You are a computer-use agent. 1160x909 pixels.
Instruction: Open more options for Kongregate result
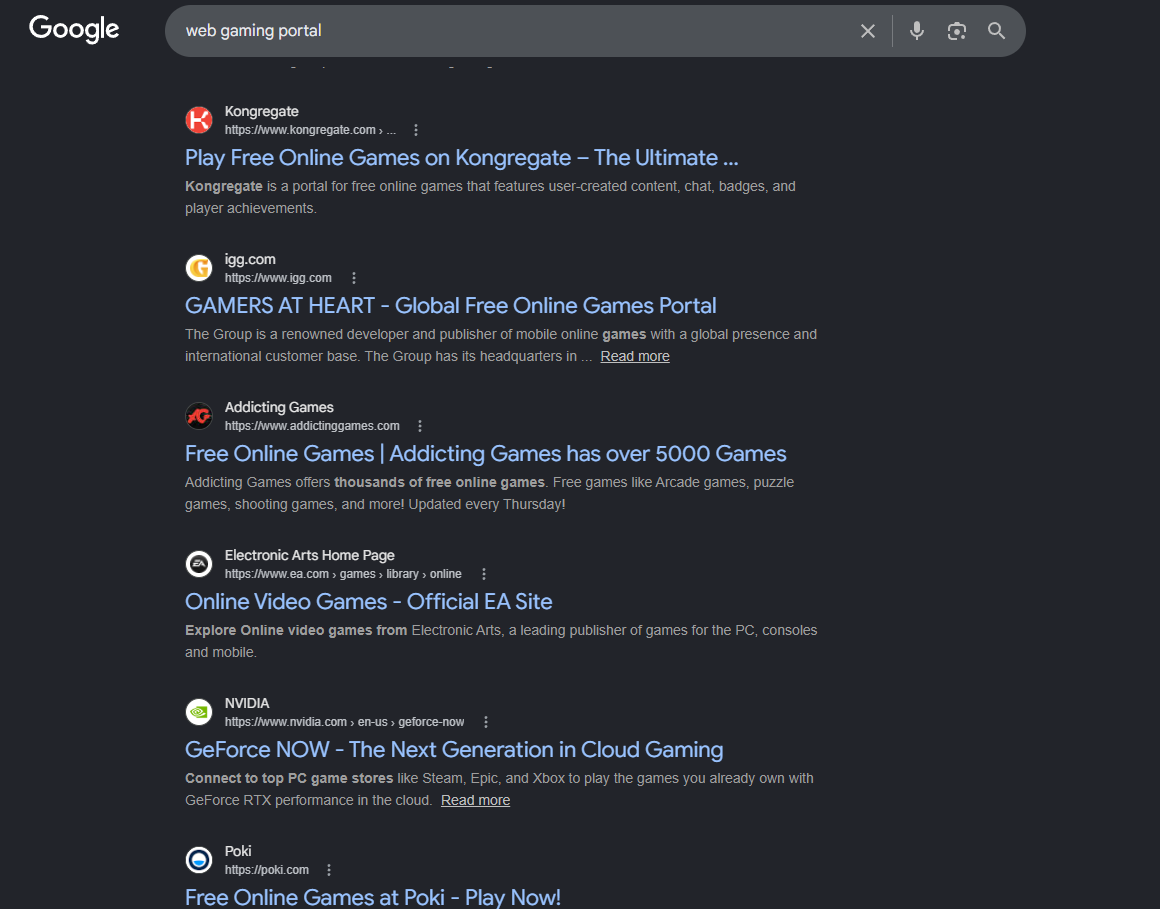pos(416,130)
